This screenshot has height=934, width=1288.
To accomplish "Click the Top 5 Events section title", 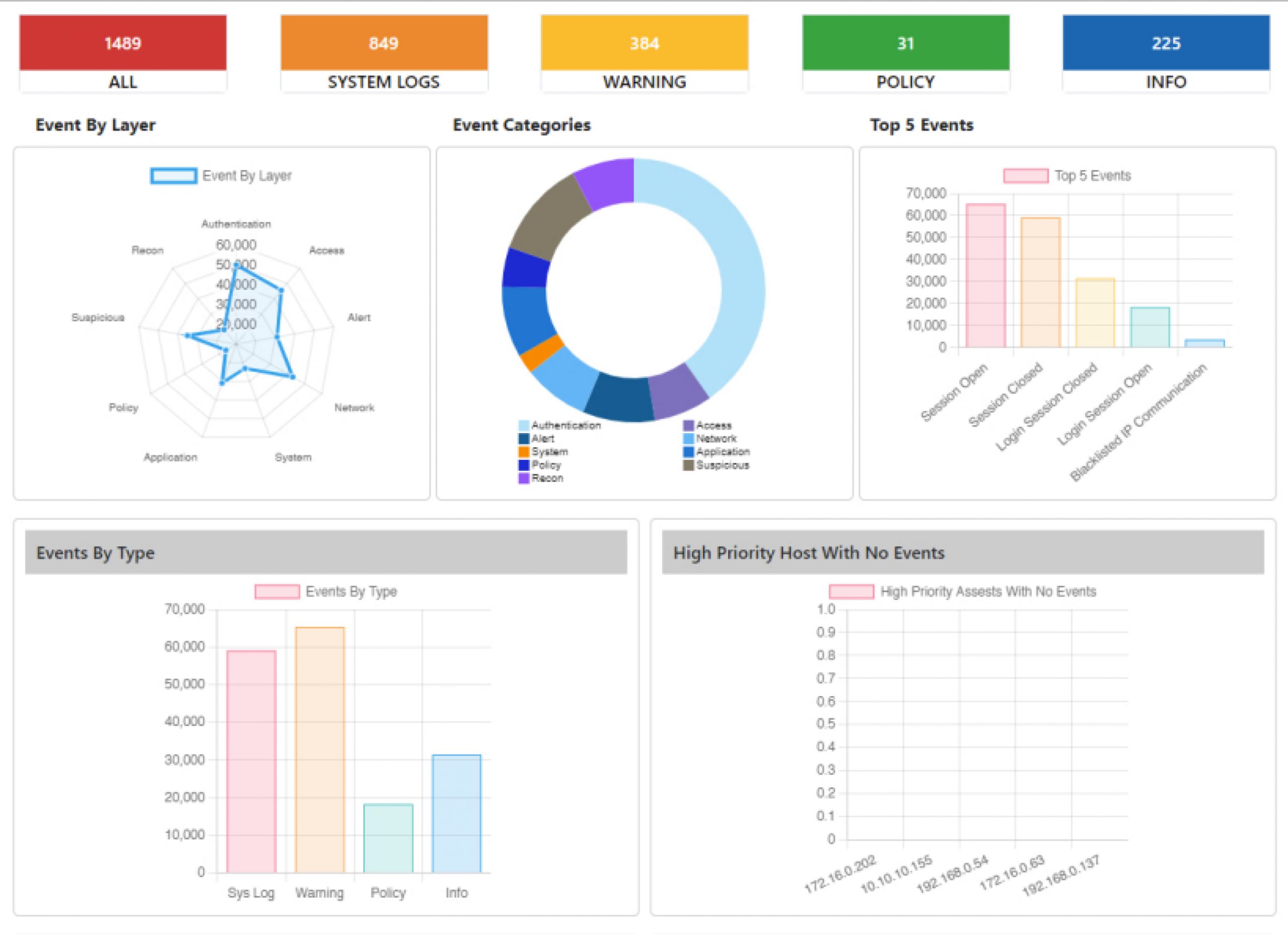I will pos(922,125).
